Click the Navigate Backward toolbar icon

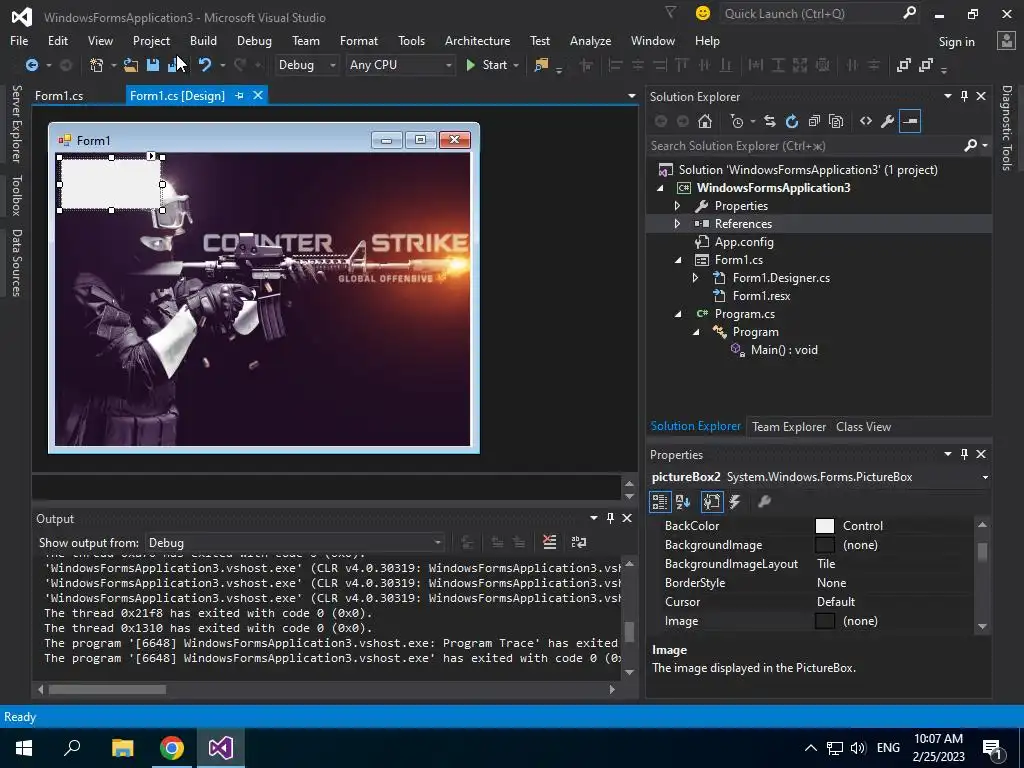click(31, 65)
